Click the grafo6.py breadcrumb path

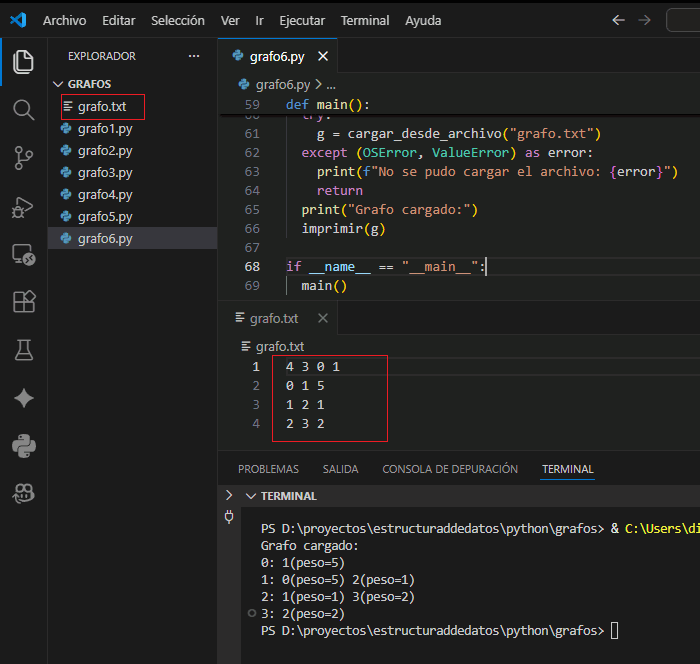click(x=283, y=85)
